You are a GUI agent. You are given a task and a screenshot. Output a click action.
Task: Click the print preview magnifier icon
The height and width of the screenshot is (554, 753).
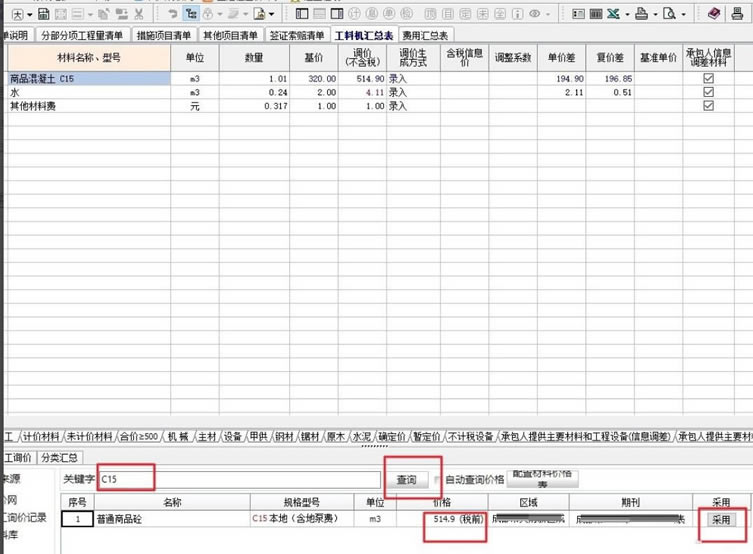point(669,14)
